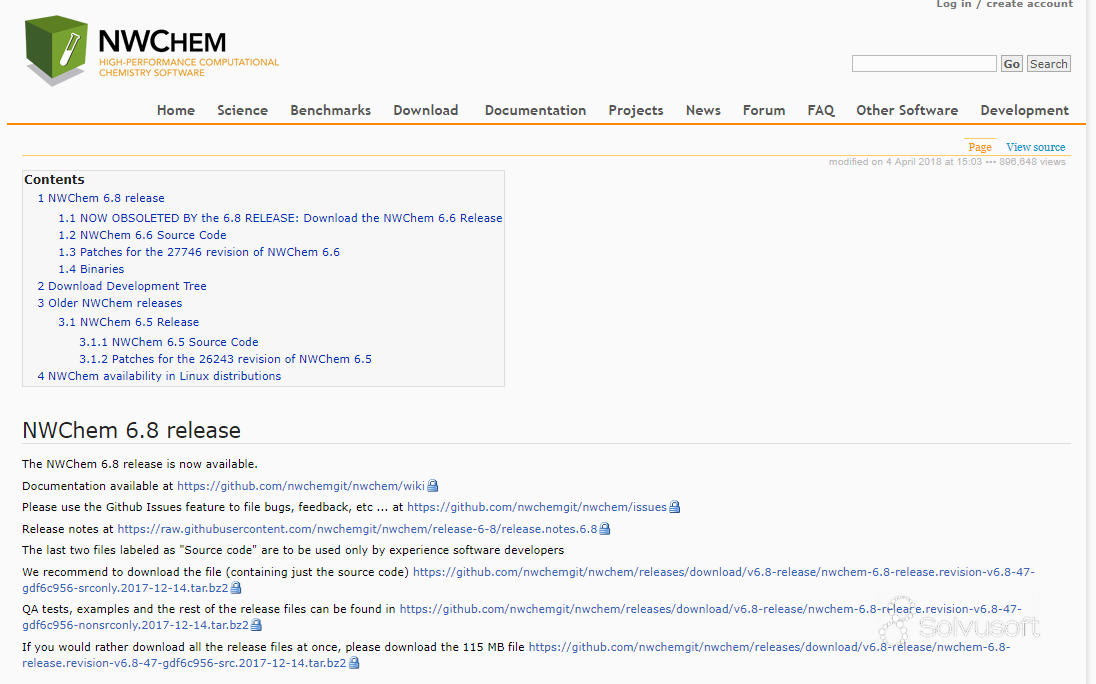Open the Science menu item
Screen dimensions: 1096x684
click(x=242, y=110)
